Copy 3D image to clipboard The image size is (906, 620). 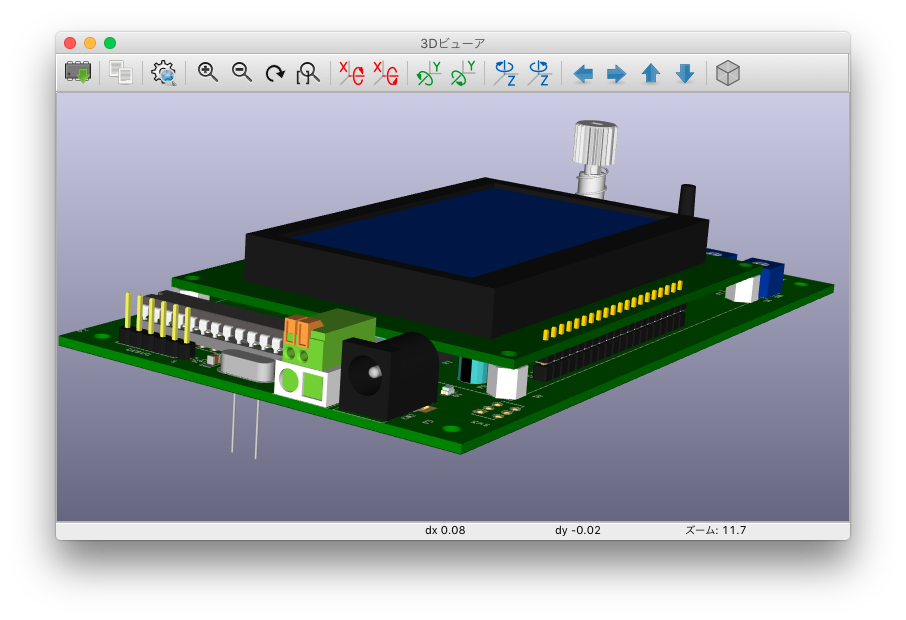pos(121,73)
